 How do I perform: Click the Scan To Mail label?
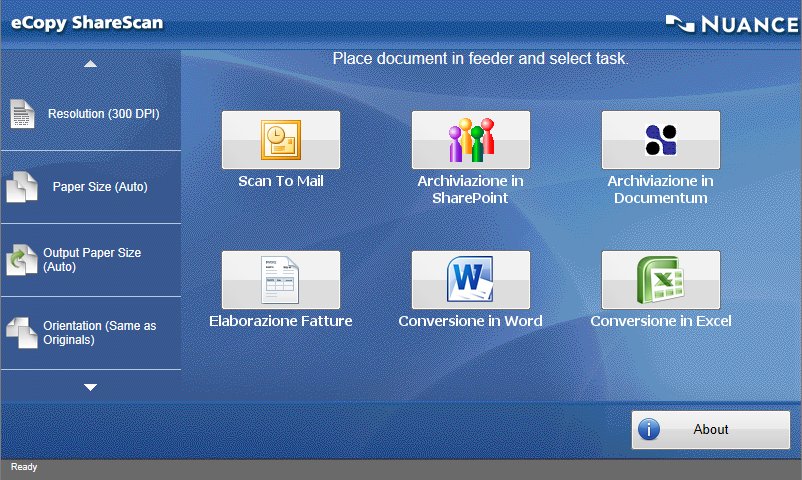[x=281, y=181]
